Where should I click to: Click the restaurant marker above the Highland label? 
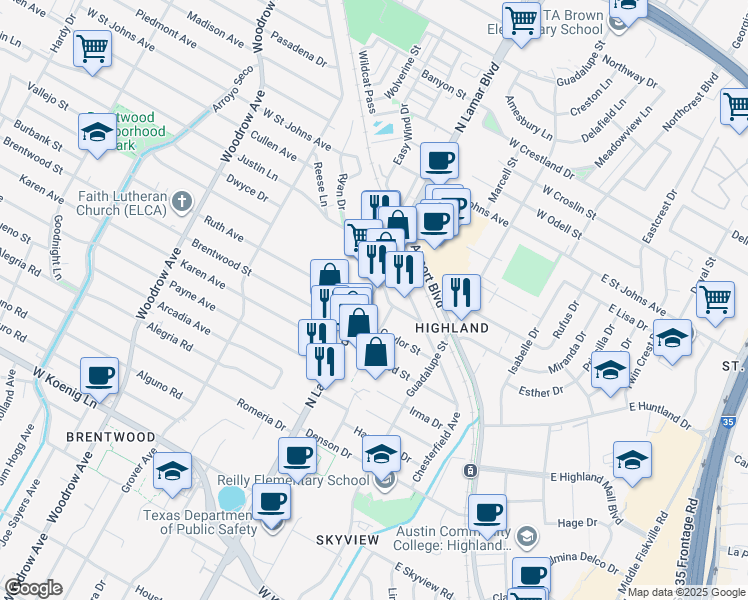tap(461, 292)
